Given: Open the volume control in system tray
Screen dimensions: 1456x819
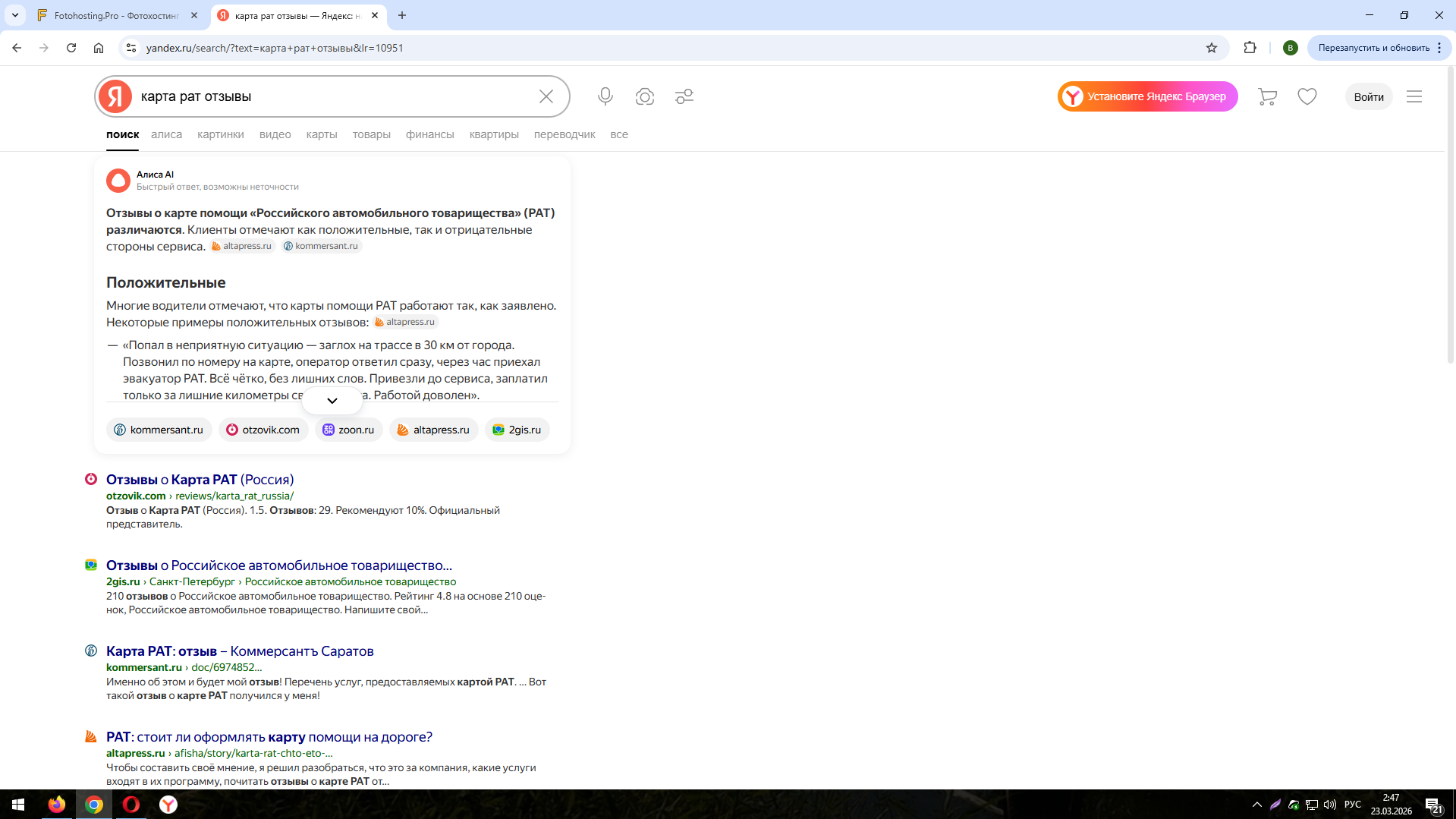Looking at the screenshot, I should pos(1330,805).
